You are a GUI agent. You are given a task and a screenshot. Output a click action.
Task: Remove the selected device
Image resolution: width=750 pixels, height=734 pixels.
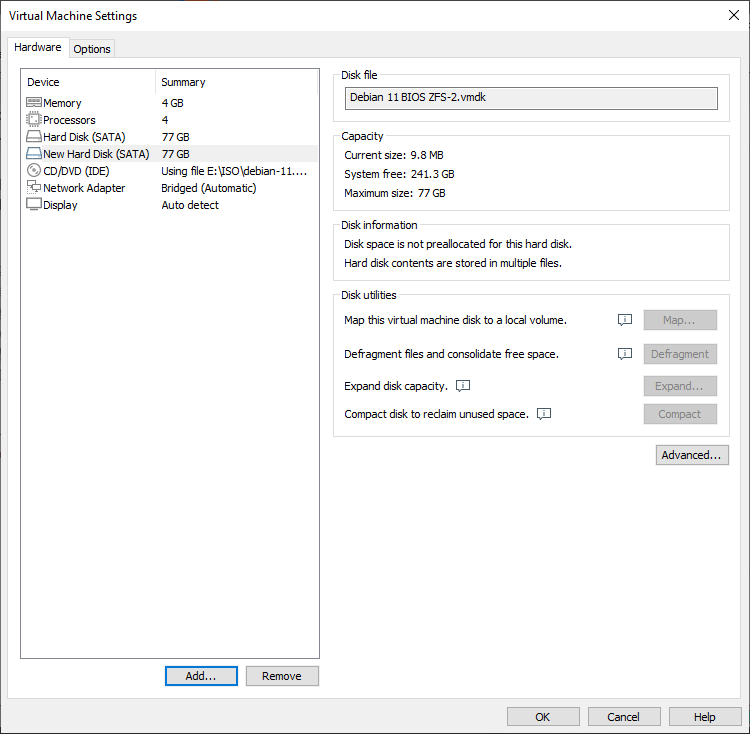point(282,676)
